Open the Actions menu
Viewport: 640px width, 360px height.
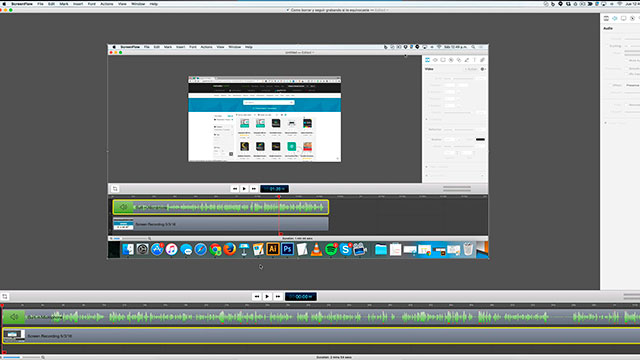tap(107, 4)
